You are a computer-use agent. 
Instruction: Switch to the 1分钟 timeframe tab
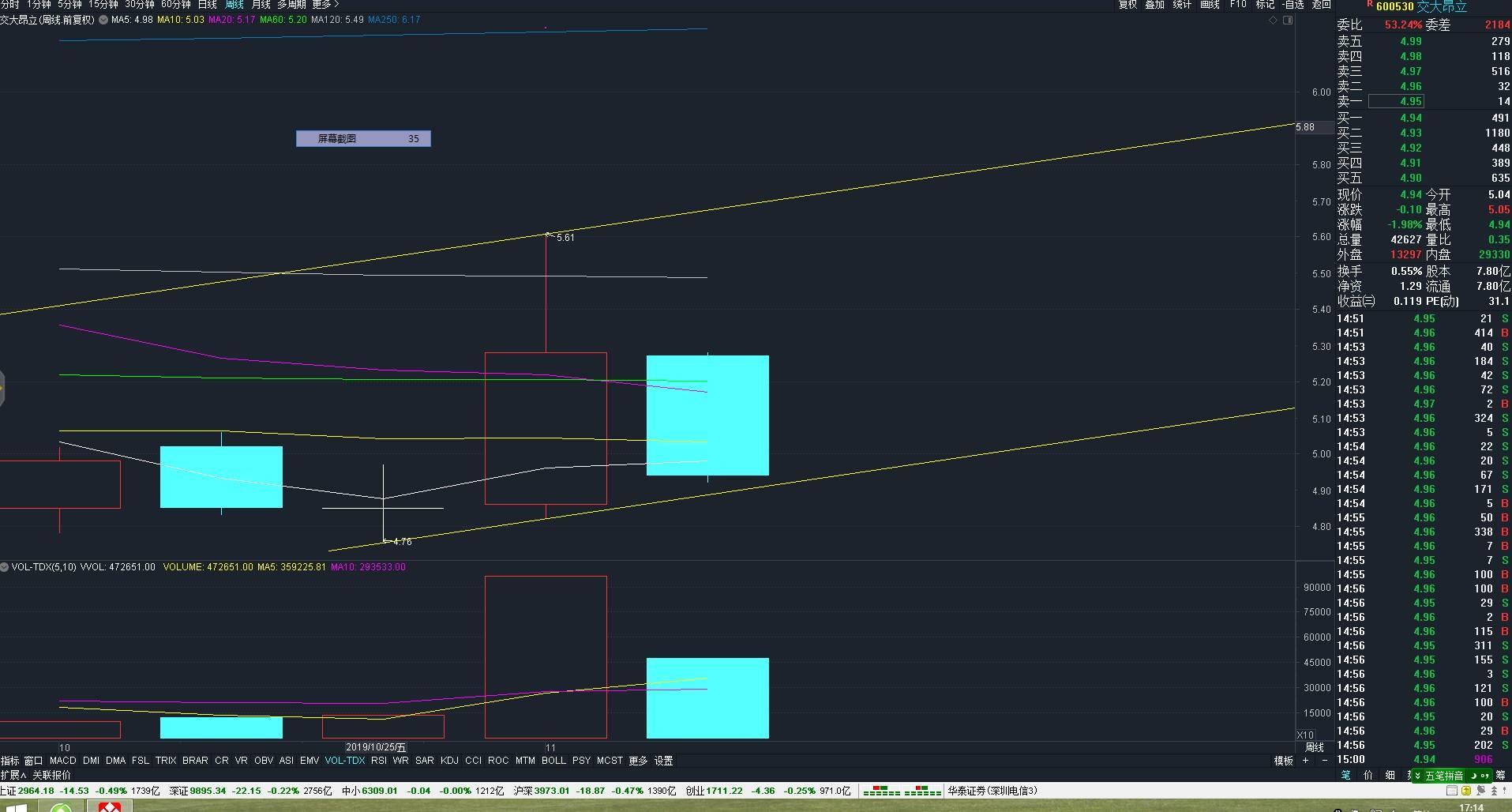coord(39,5)
